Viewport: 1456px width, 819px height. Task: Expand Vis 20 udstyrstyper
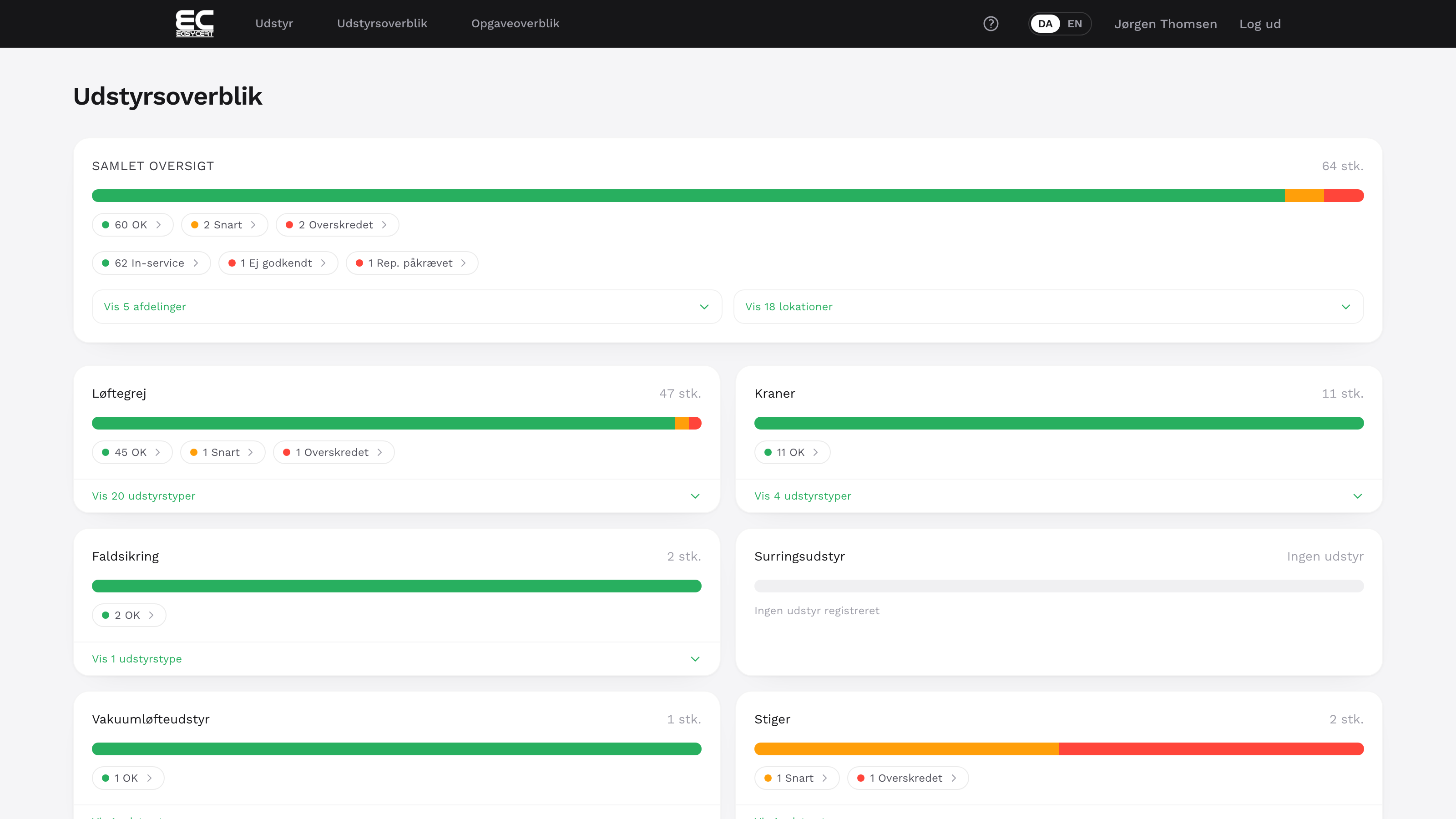[397, 496]
